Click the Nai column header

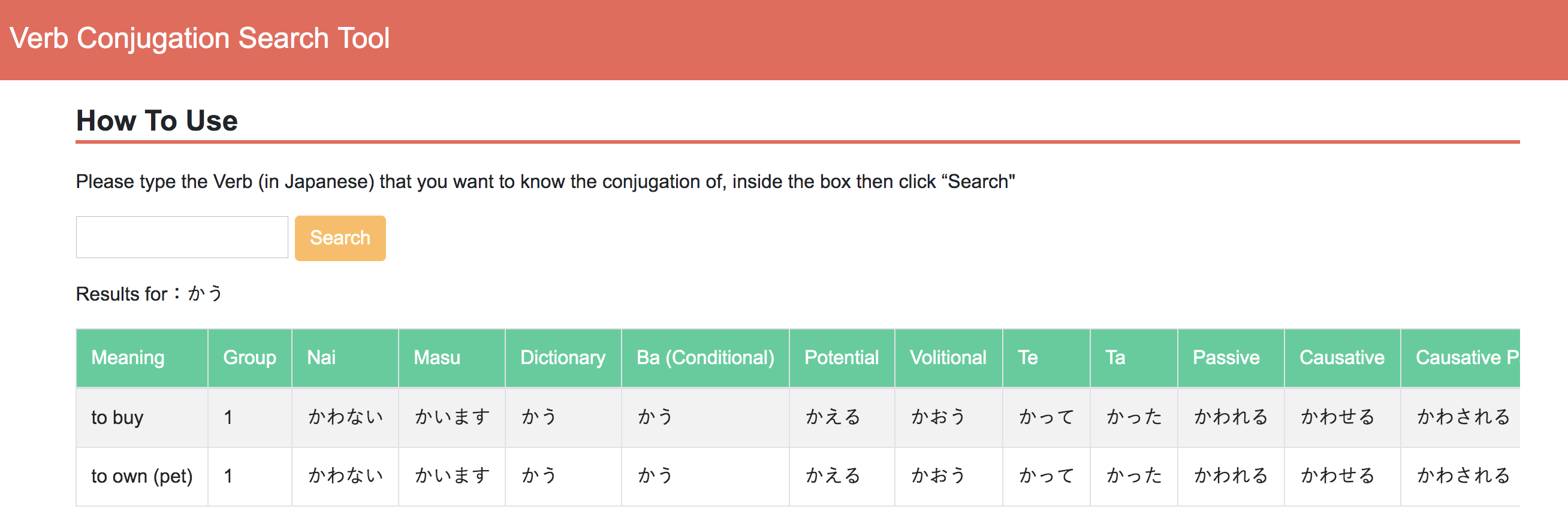click(321, 358)
